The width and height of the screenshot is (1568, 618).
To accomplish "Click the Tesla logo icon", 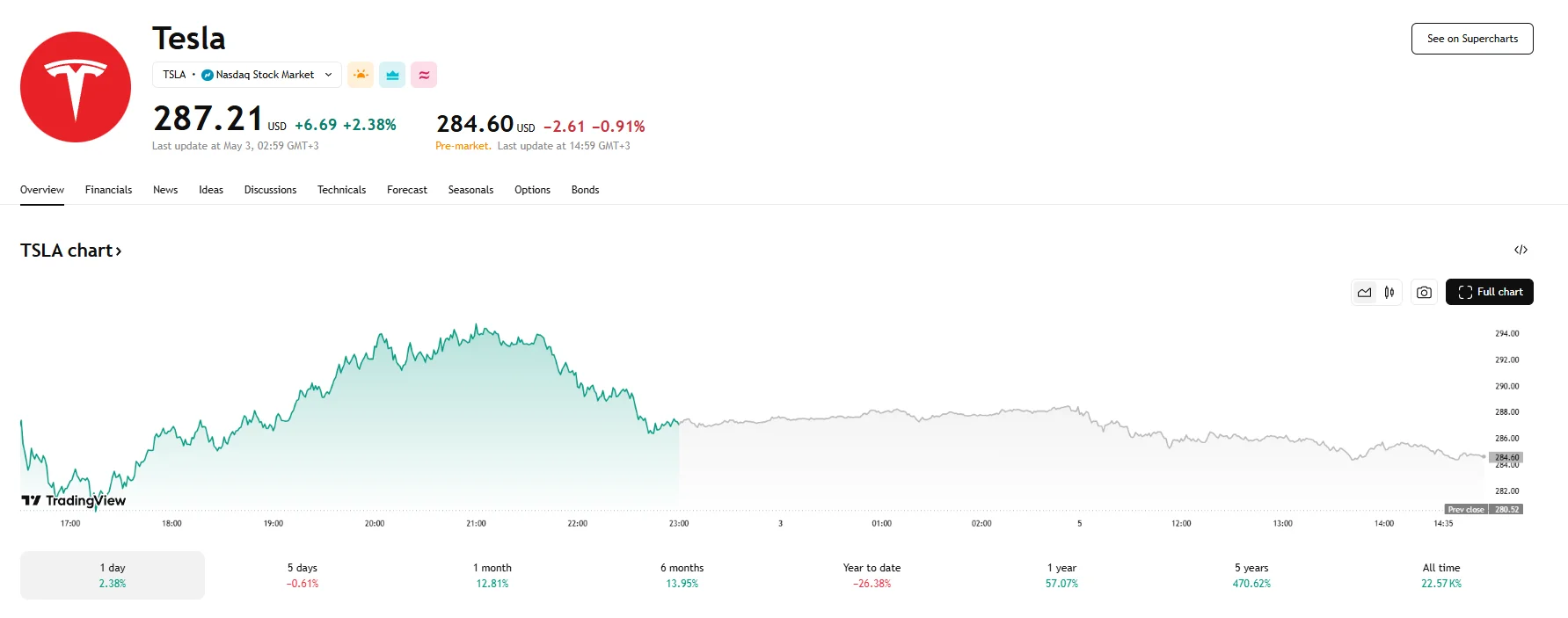I will [76, 87].
